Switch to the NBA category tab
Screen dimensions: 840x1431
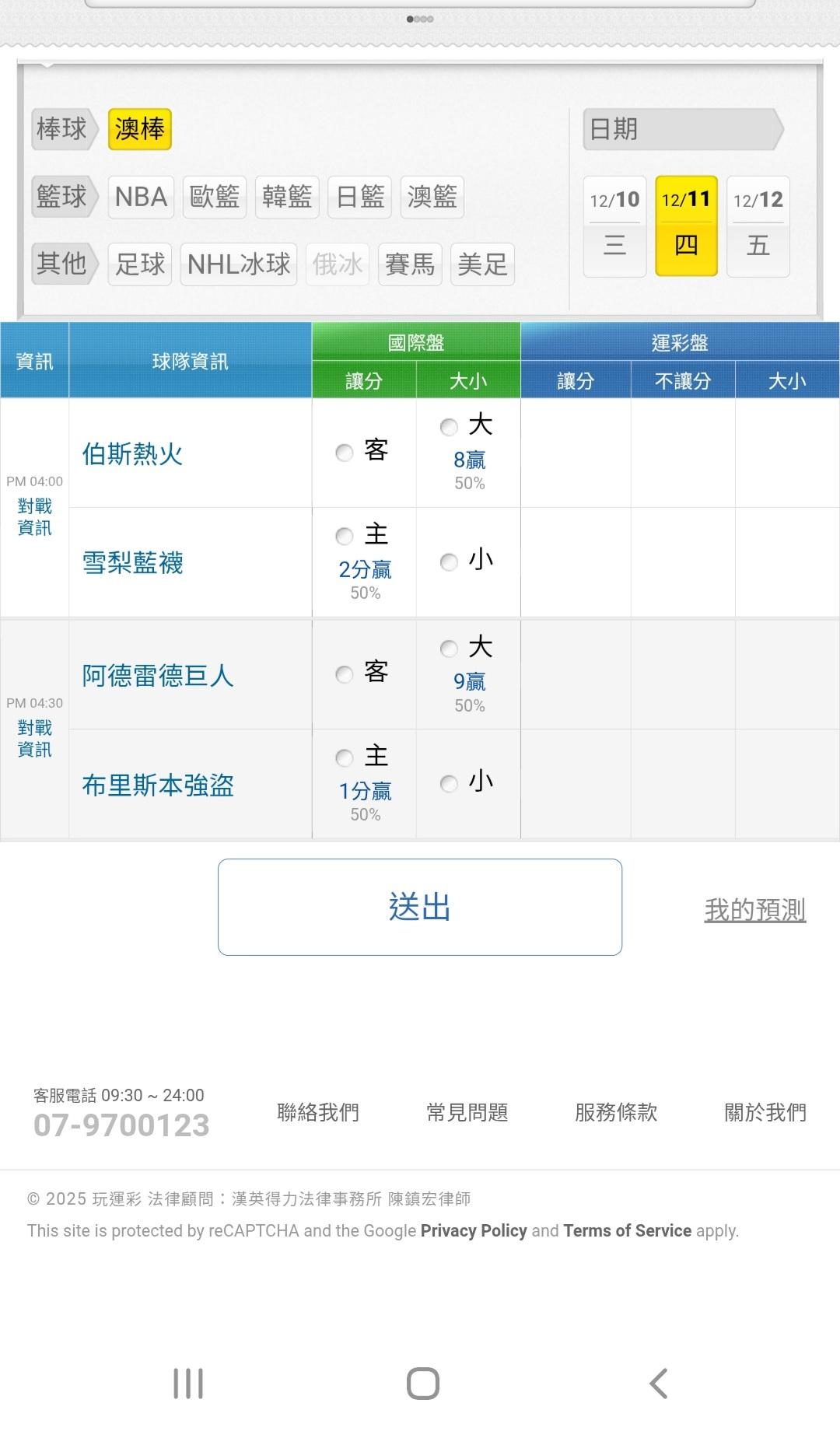click(x=141, y=197)
